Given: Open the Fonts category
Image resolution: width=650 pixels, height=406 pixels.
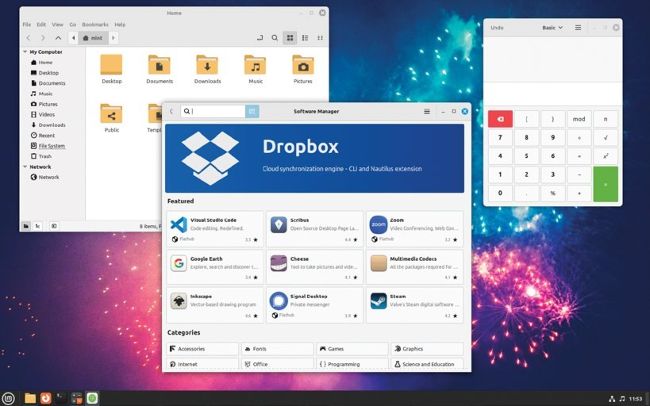Looking at the screenshot, I should click(x=277, y=349).
